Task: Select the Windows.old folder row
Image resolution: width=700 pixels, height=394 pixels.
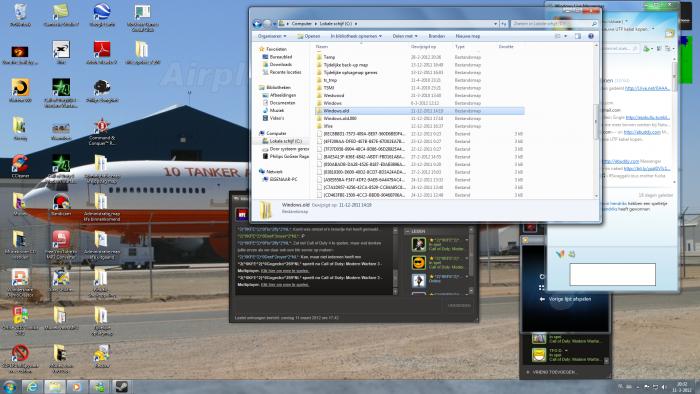Action: 420,111
